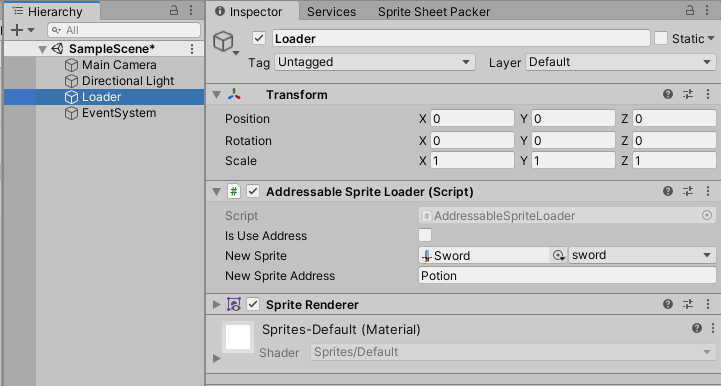Open the Layer dropdown set to Default
This screenshot has width=721, height=386.
coord(620,62)
